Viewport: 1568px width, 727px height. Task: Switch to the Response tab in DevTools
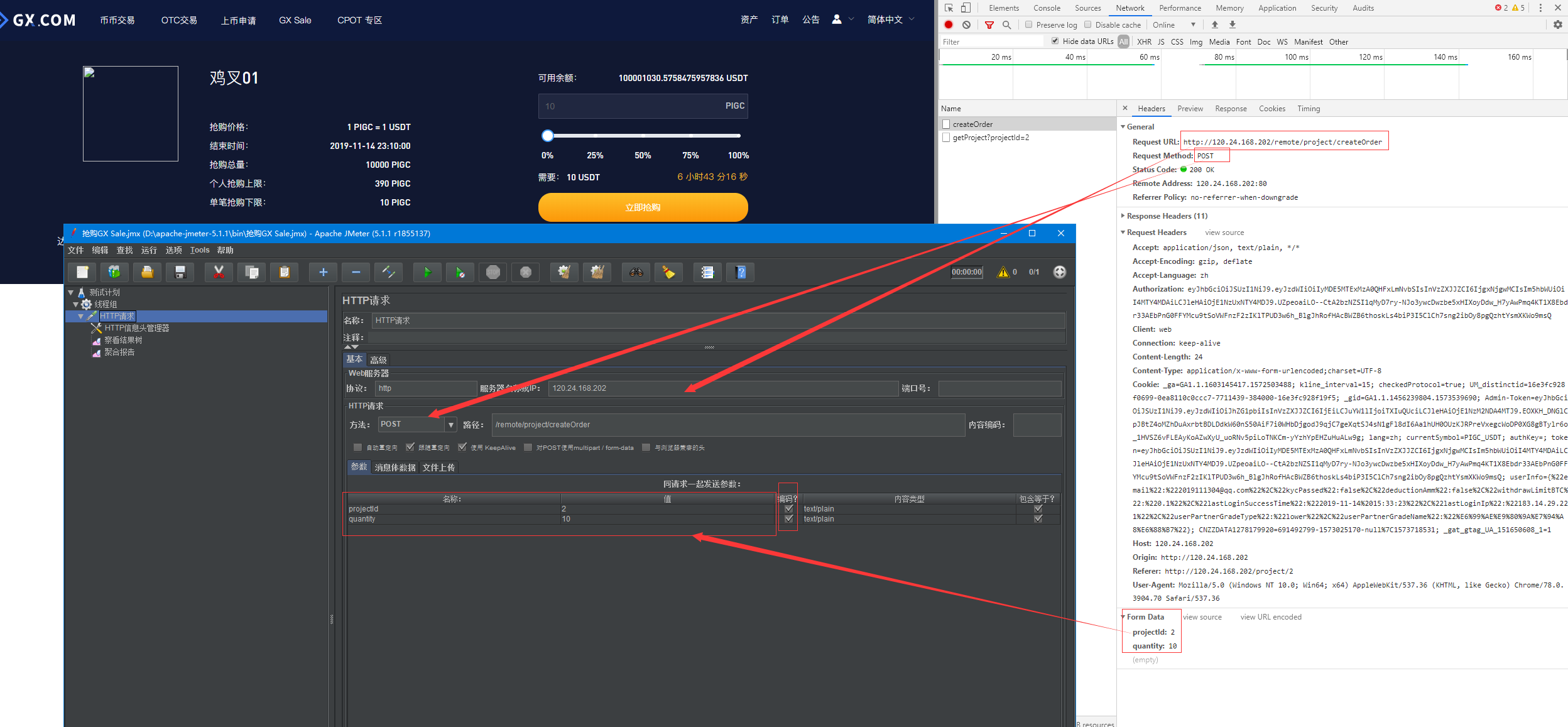click(1231, 108)
